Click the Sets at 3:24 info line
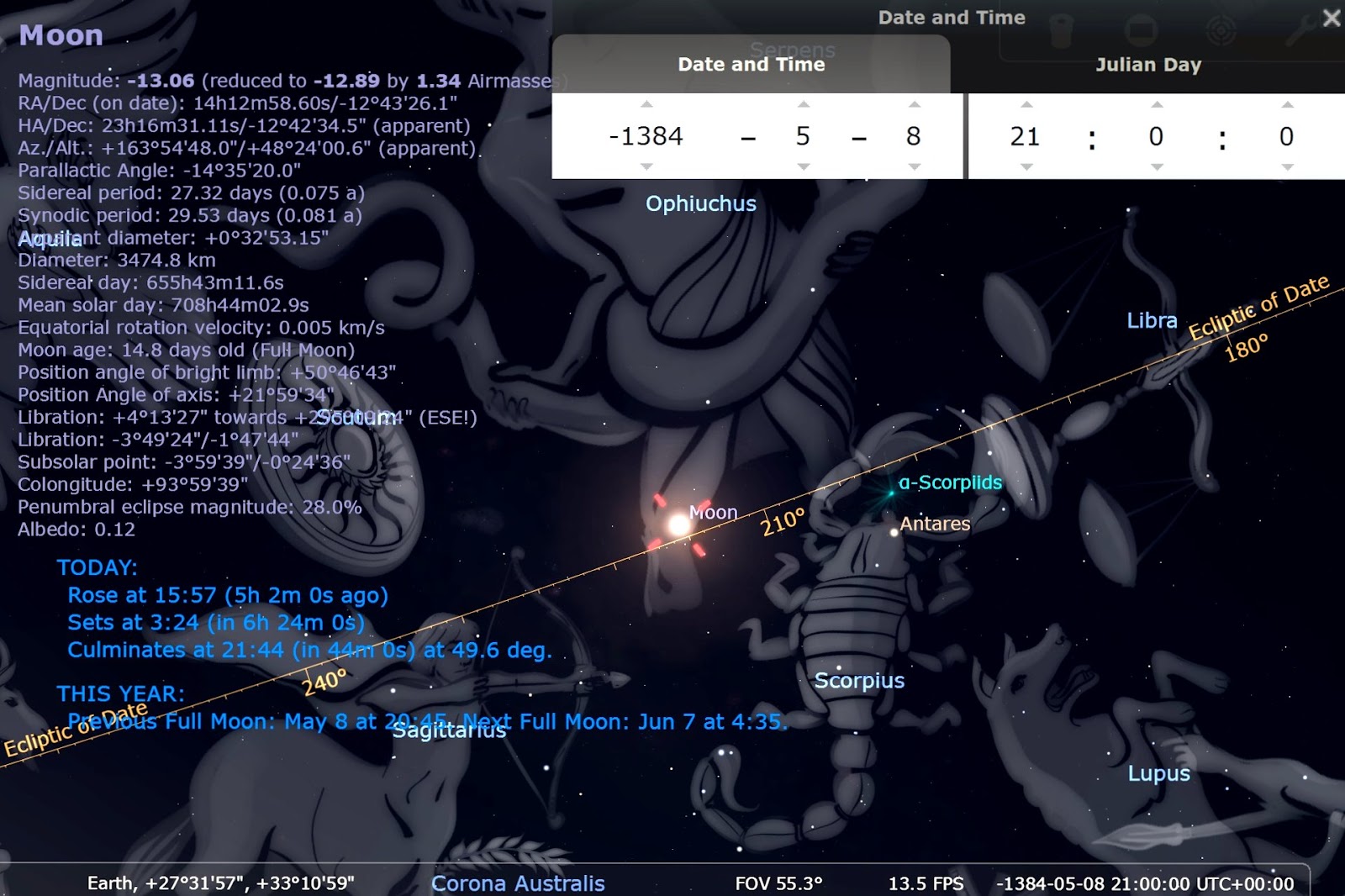The width and height of the screenshot is (1345, 896). [216, 623]
